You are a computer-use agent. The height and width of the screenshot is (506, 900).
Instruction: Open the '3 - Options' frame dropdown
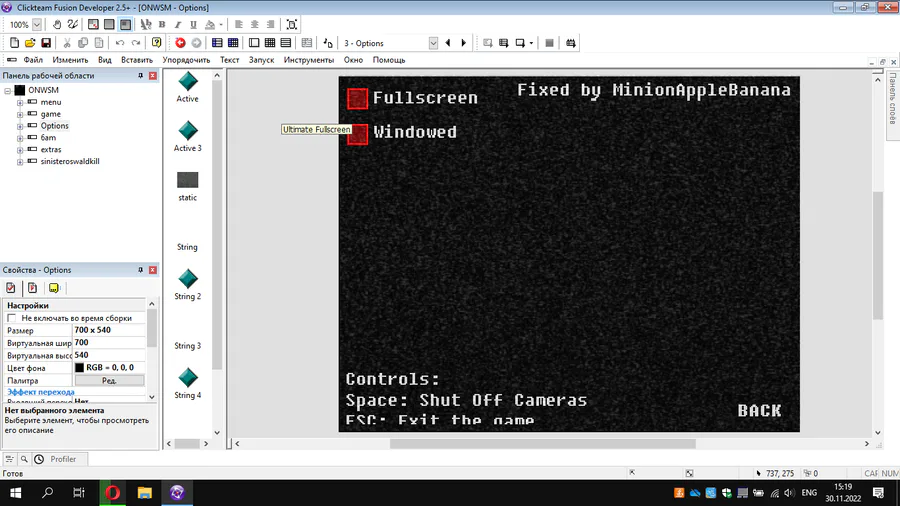point(433,43)
